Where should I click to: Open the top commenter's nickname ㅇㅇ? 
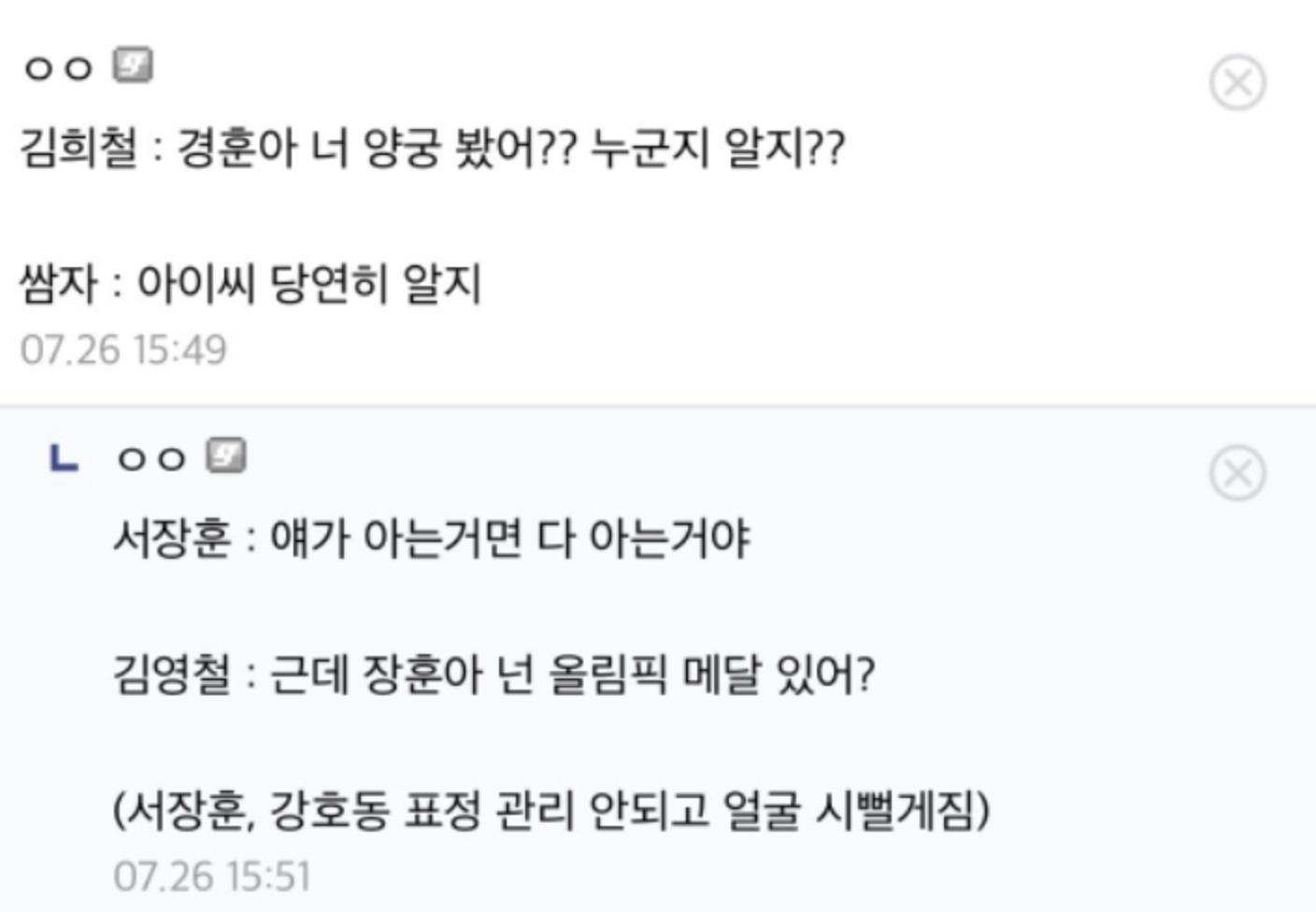(x=58, y=67)
